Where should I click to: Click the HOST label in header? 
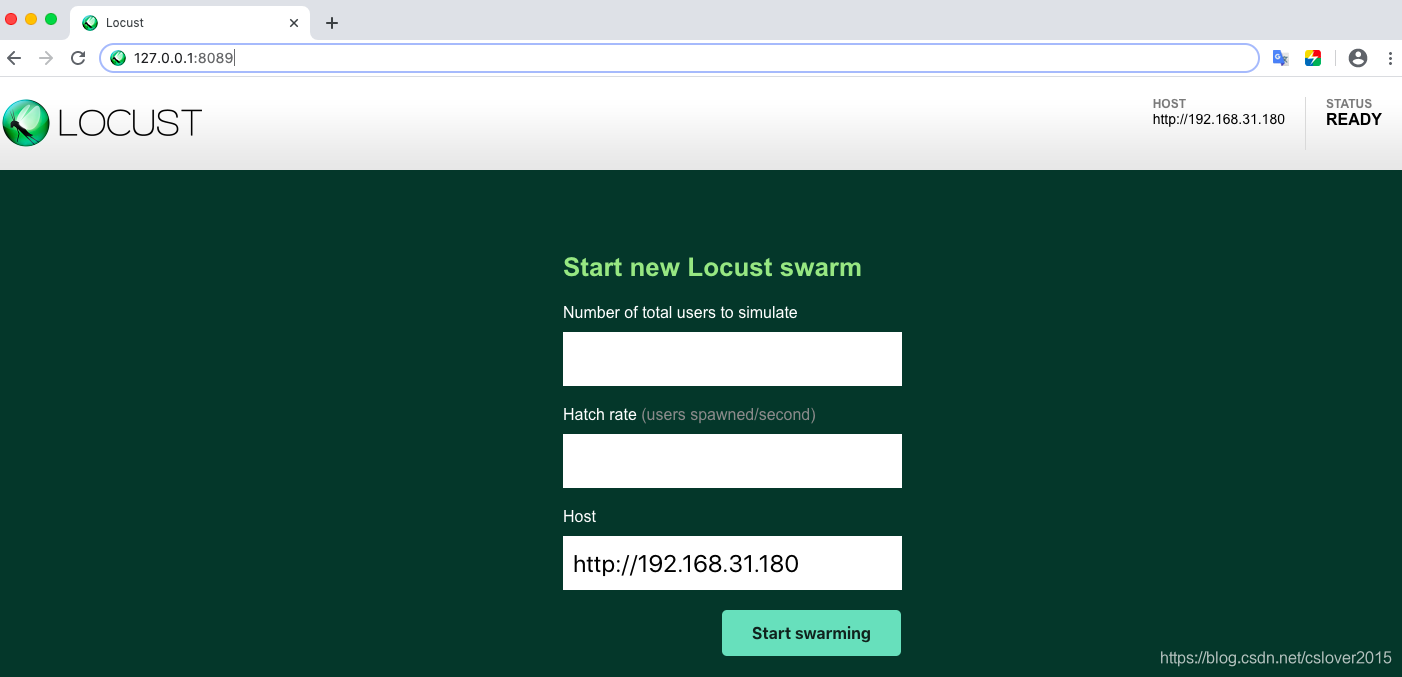click(x=1169, y=103)
